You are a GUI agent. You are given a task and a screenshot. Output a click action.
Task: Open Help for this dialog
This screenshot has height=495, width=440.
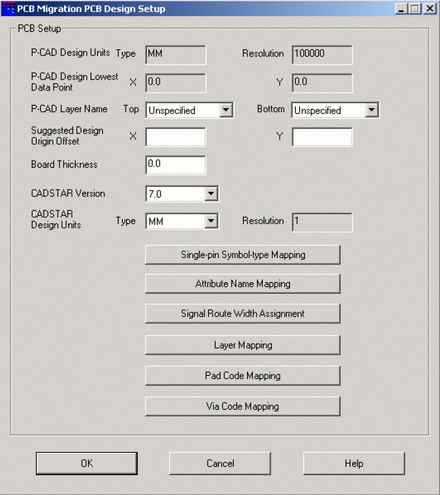point(354,463)
